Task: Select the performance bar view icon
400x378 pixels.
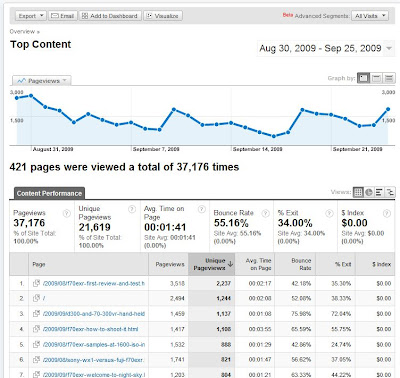Action: click(379, 192)
